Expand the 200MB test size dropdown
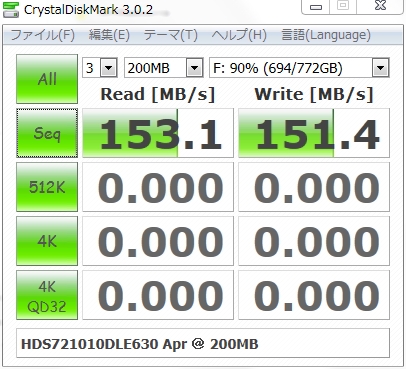Screen dimensions: 406x369 (195, 68)
